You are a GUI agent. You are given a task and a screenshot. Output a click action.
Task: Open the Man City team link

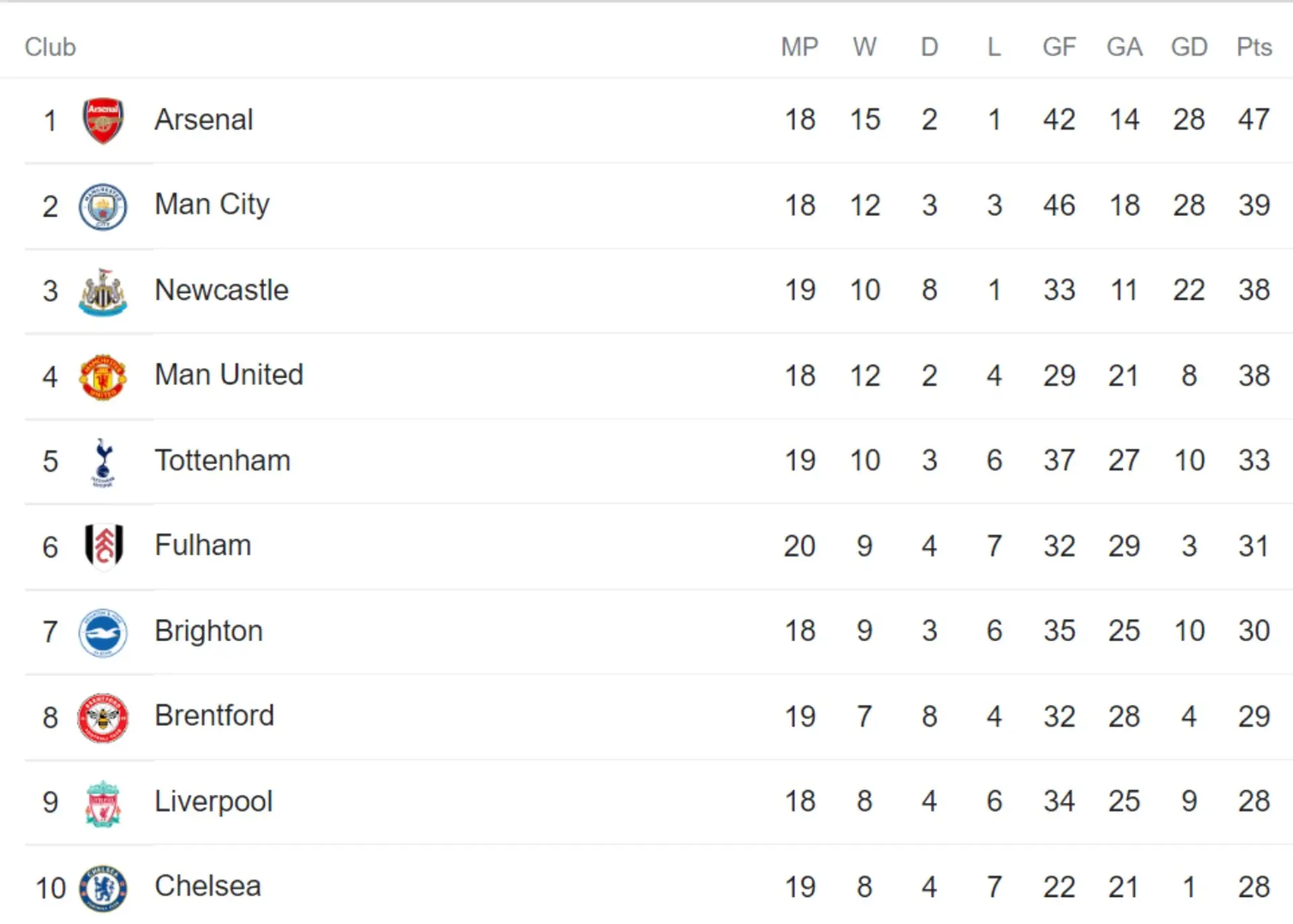212,205
